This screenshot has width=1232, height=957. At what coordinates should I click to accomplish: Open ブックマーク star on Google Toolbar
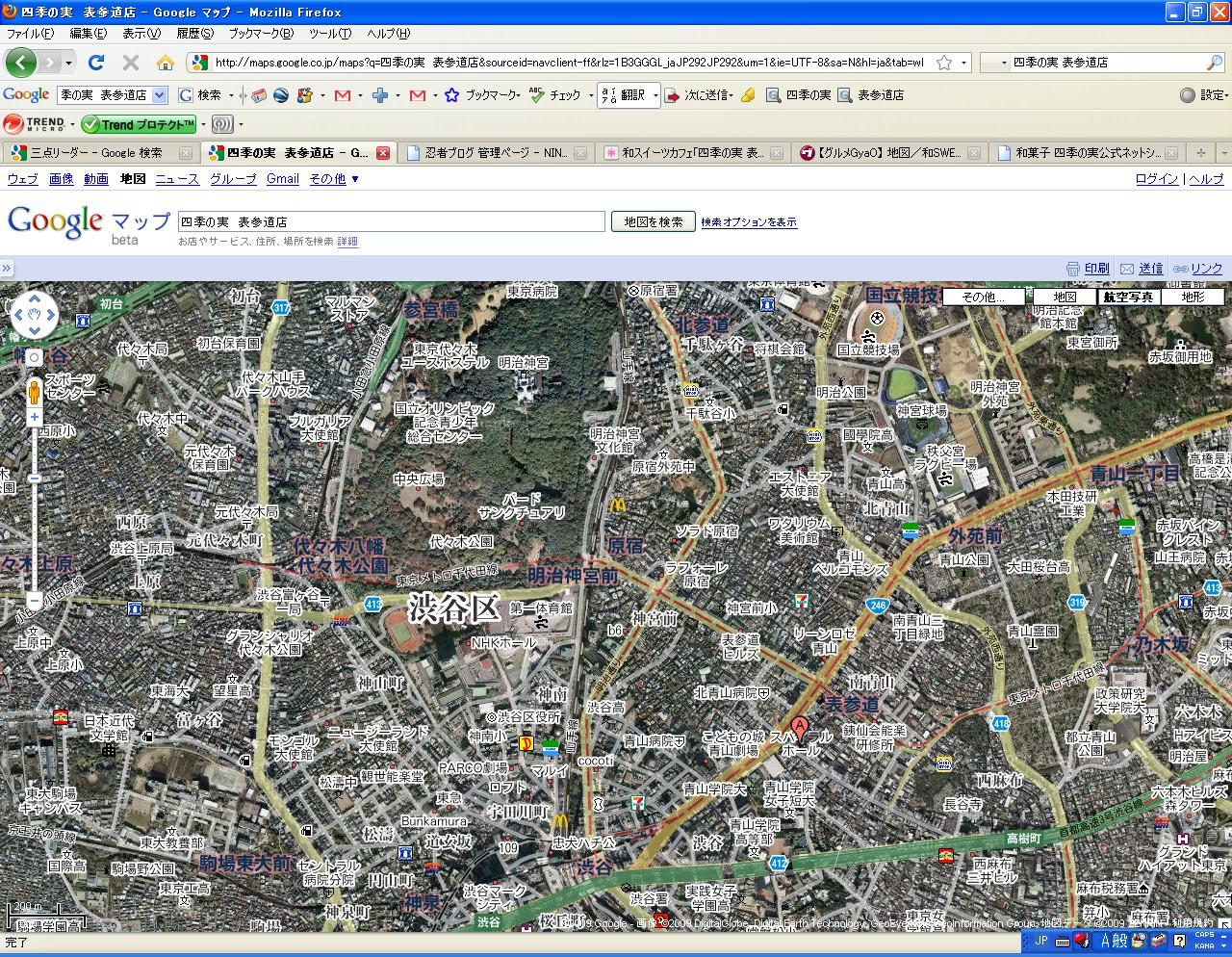pyautogui.click(x=484, y=95)
